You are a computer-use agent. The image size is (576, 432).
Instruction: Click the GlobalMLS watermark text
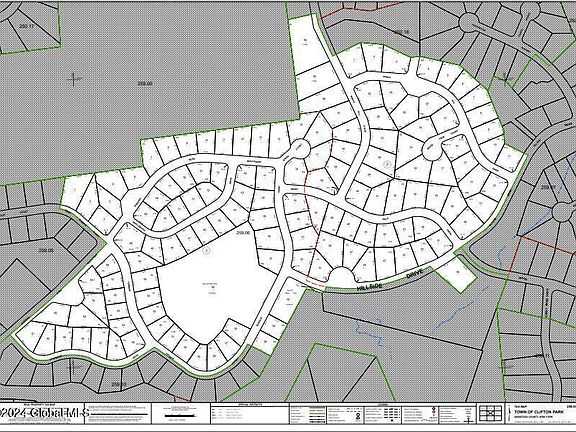(45, 413)
